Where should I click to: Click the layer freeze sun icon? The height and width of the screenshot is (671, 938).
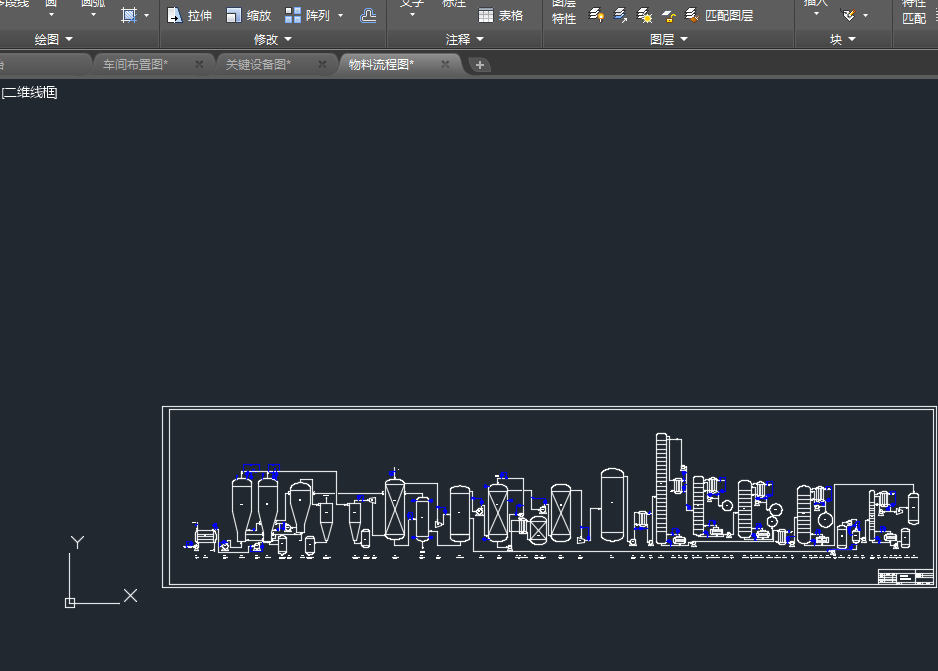(x=644, y=15)
